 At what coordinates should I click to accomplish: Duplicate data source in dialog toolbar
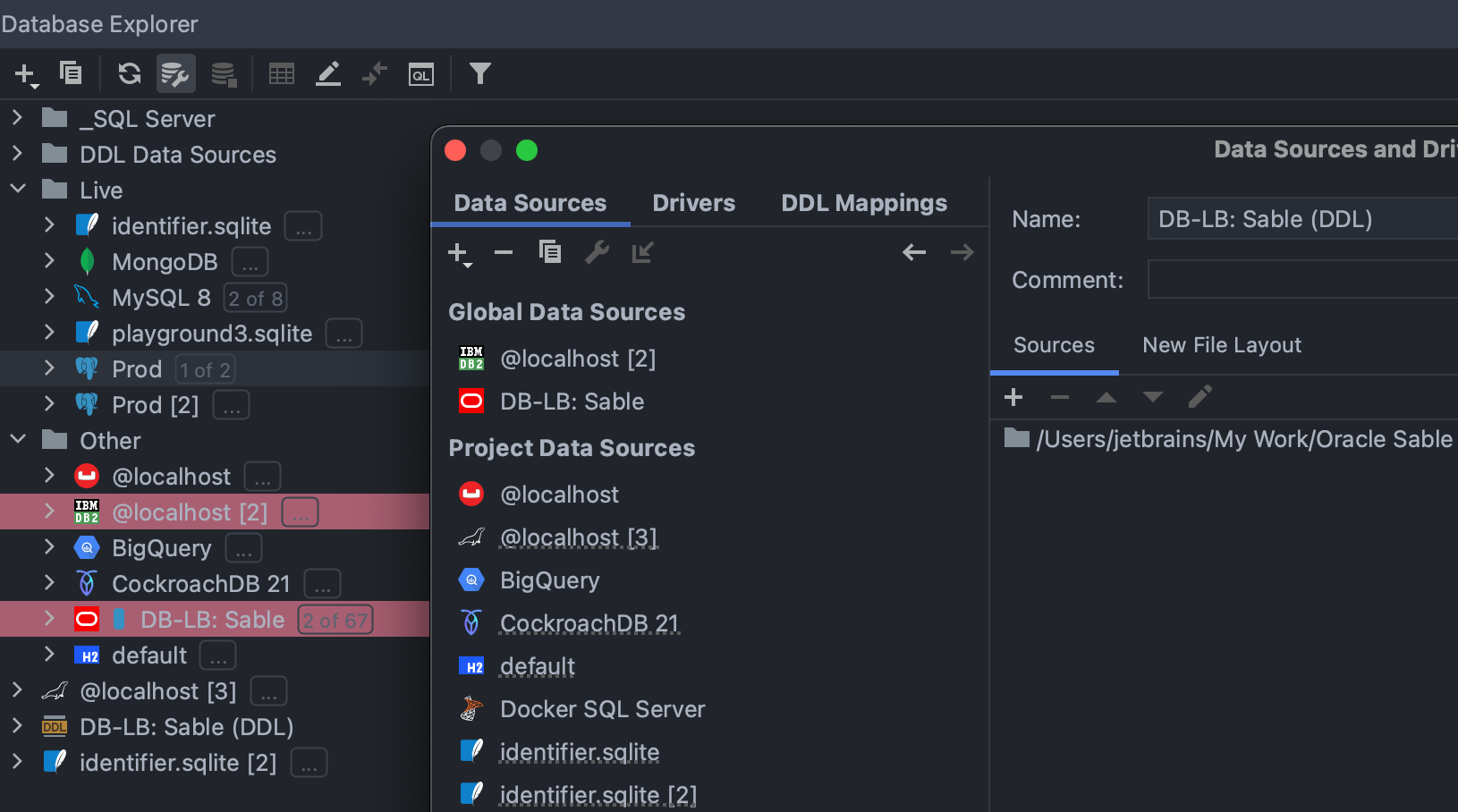pos(550,252)
